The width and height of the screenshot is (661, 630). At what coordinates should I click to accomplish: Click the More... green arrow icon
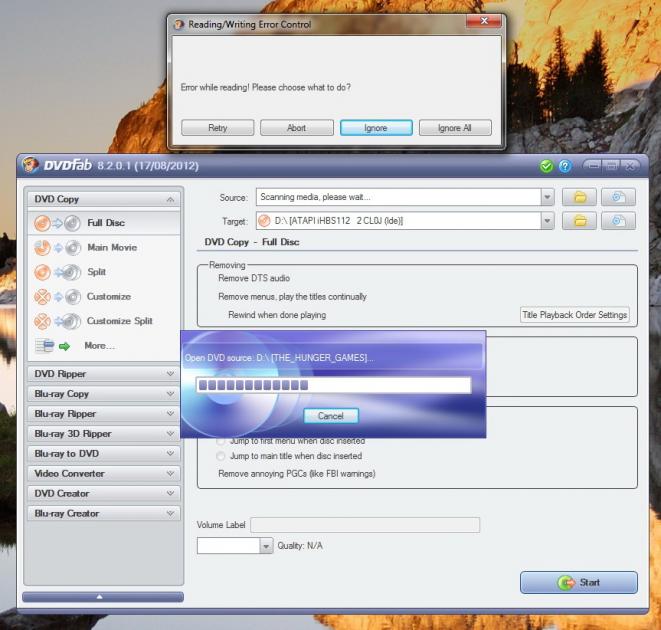(x=64, y=346)
